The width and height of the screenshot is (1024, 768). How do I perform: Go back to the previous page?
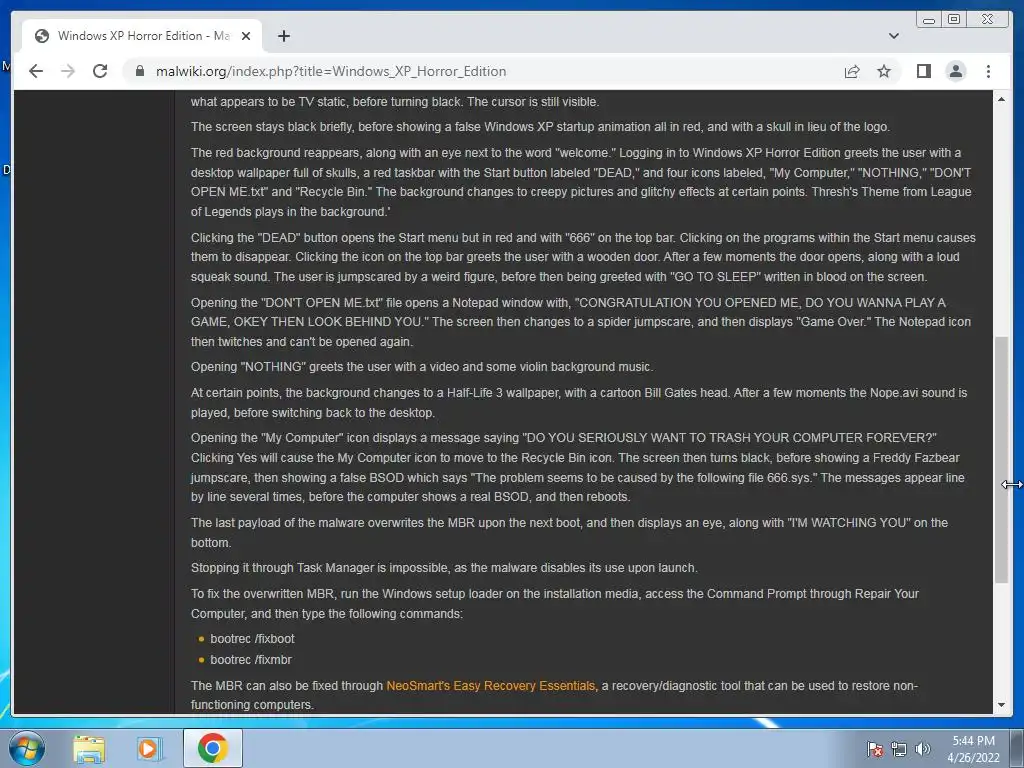[36, 71]
